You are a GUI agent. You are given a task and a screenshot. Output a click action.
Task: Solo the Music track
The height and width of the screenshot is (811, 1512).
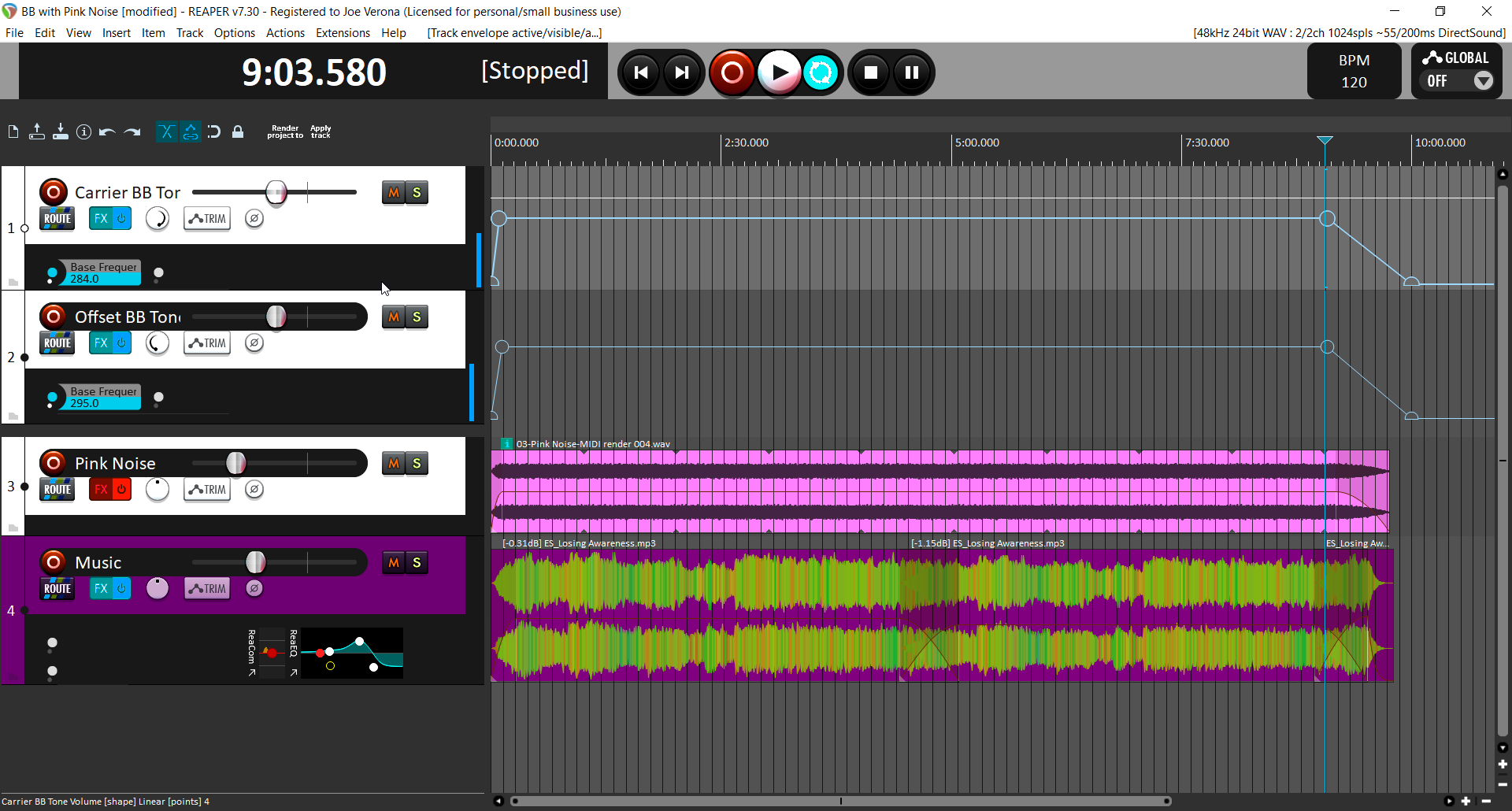click(417, 563)
